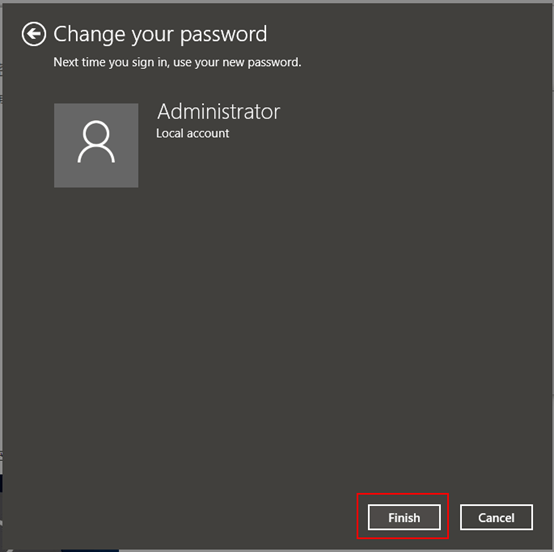554x552 pixels.
Task: Click the Cancel button beside Finish
Action: [x=496, y=517]
